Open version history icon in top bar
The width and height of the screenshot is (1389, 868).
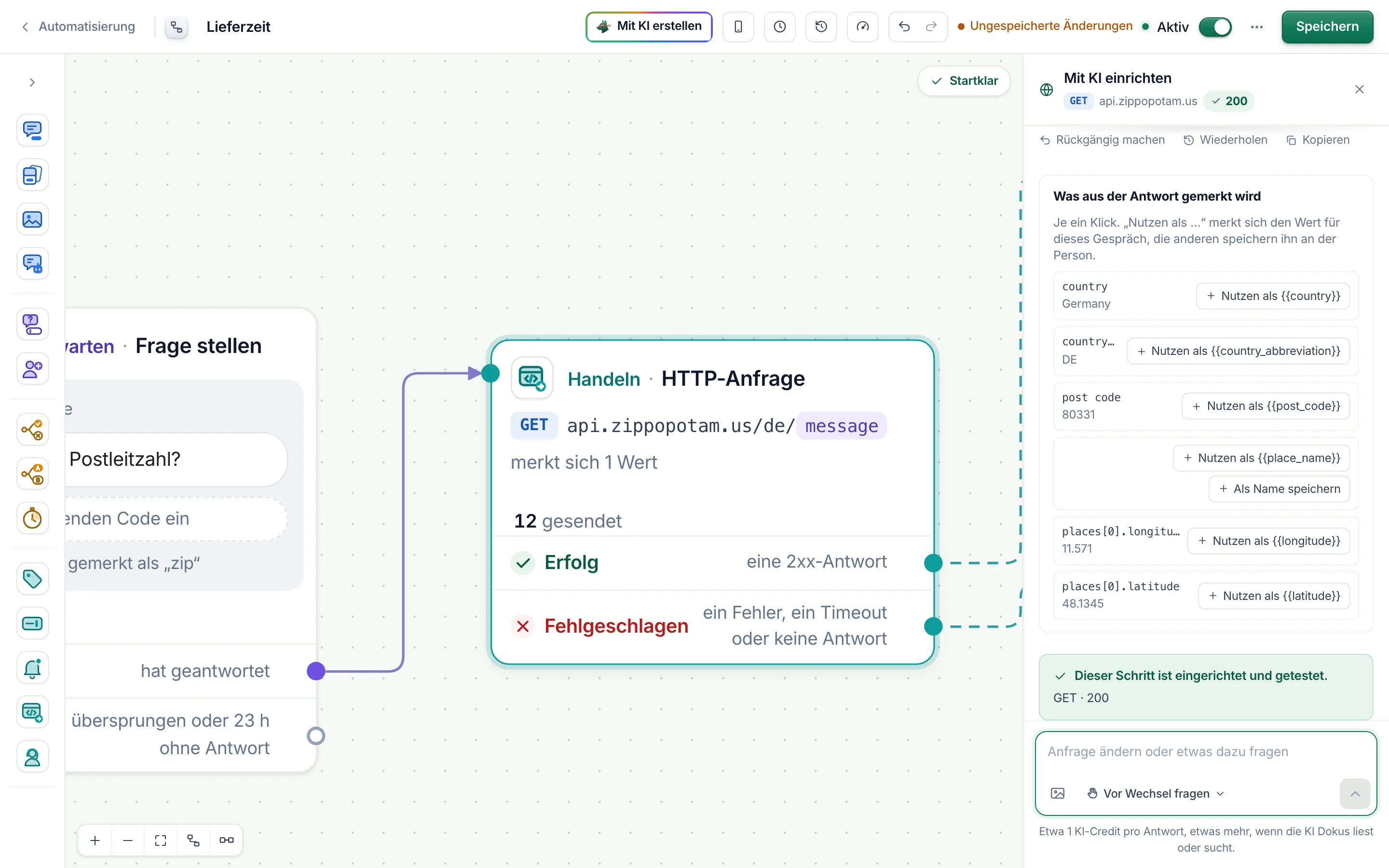821,27
